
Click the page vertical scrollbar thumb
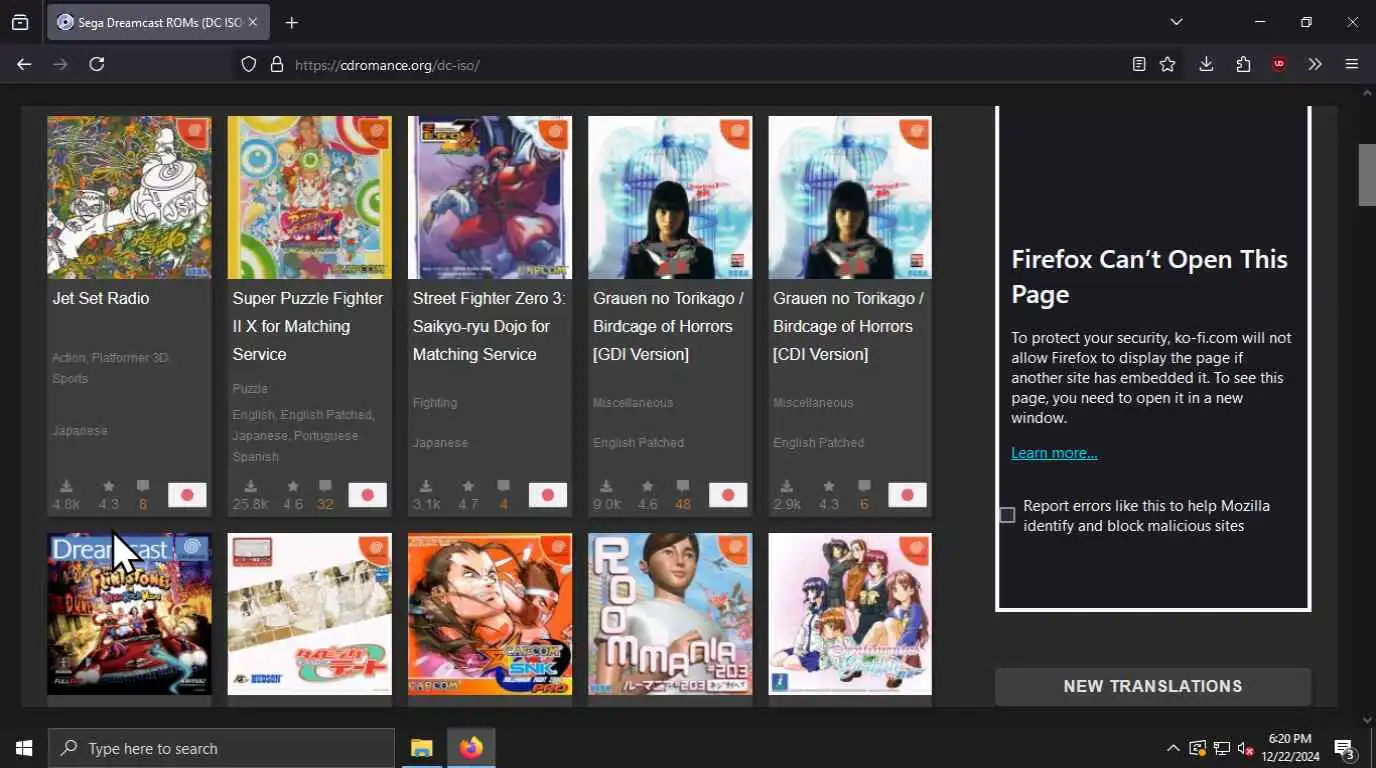click(x=1366, y=175)
